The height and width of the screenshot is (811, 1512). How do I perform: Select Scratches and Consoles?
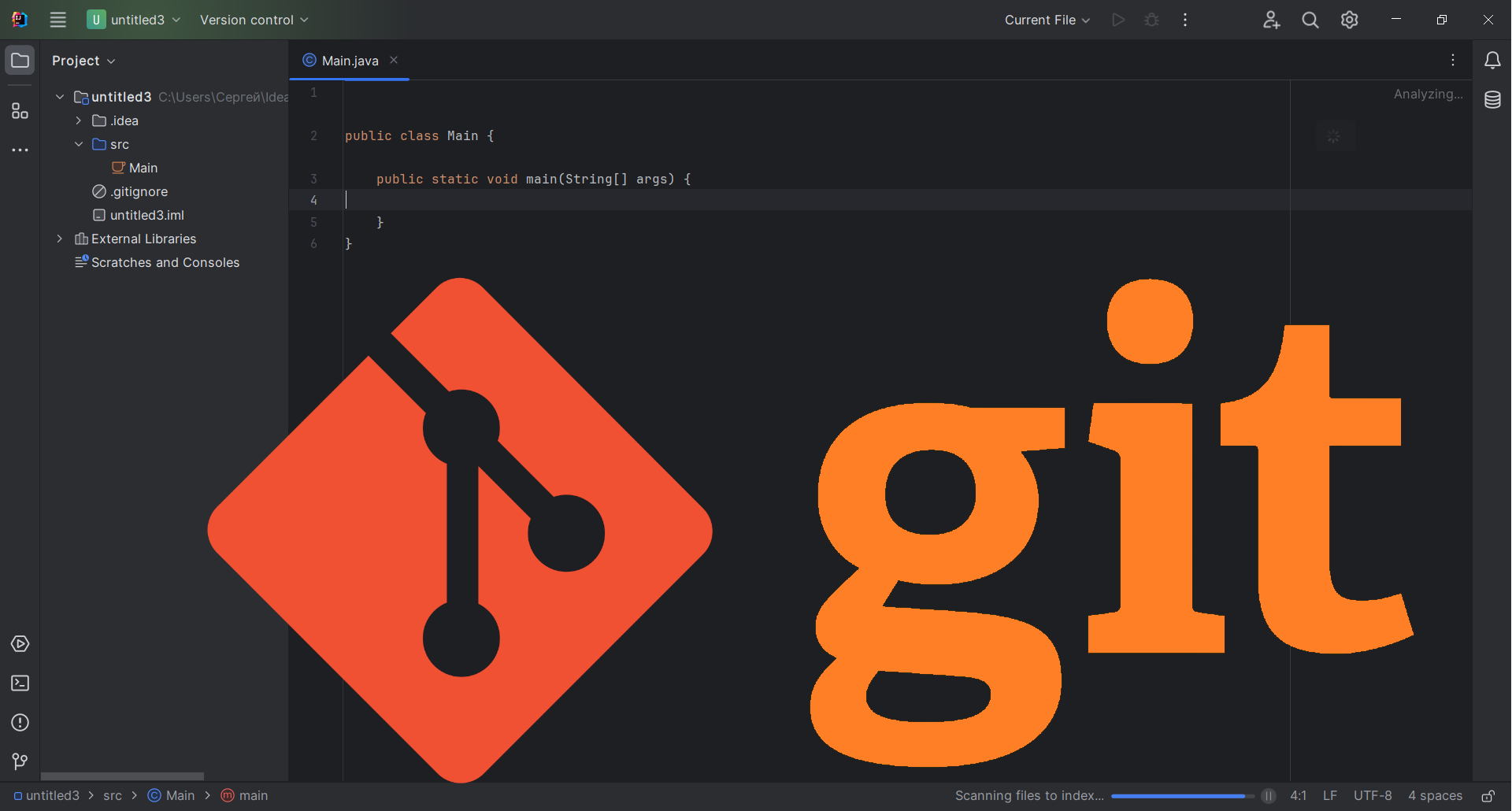pyautogui.click(x=157, y=262)
